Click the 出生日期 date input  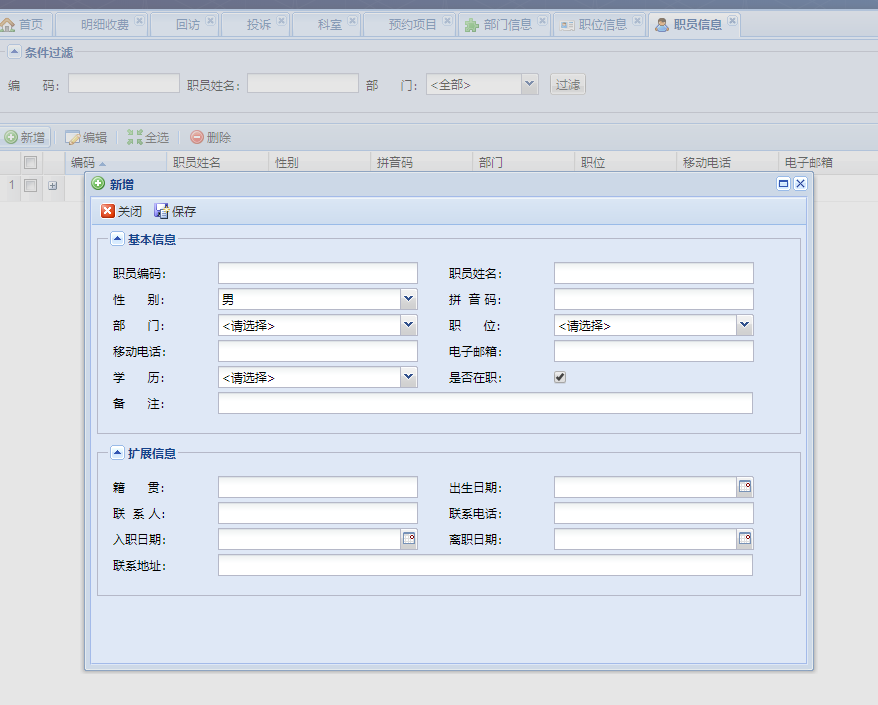(x=646, y=487)
